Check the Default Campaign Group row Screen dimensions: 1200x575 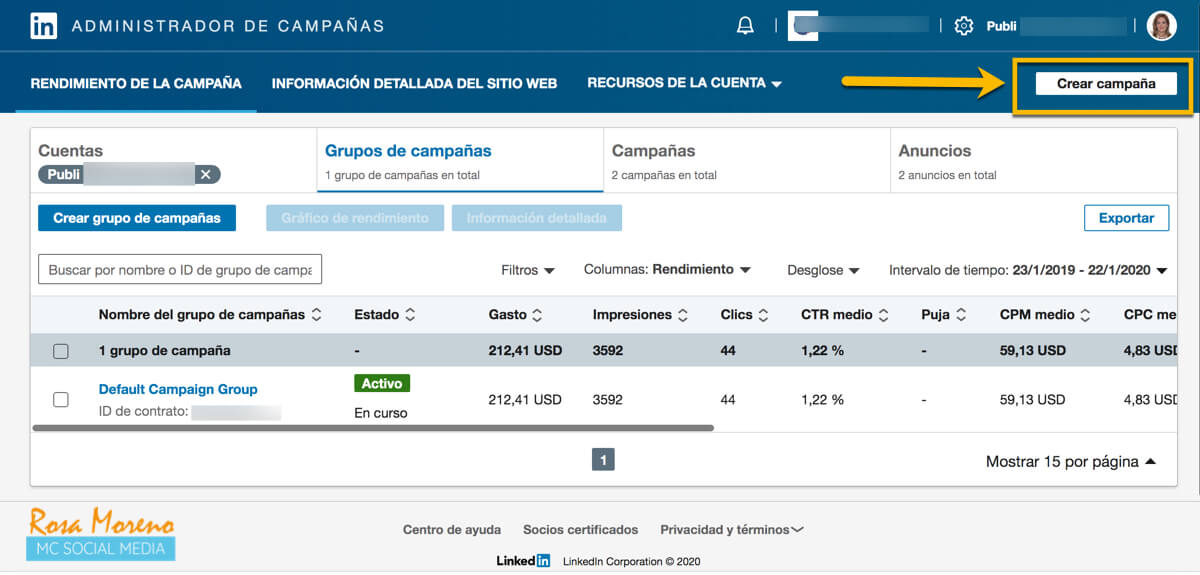61,399
